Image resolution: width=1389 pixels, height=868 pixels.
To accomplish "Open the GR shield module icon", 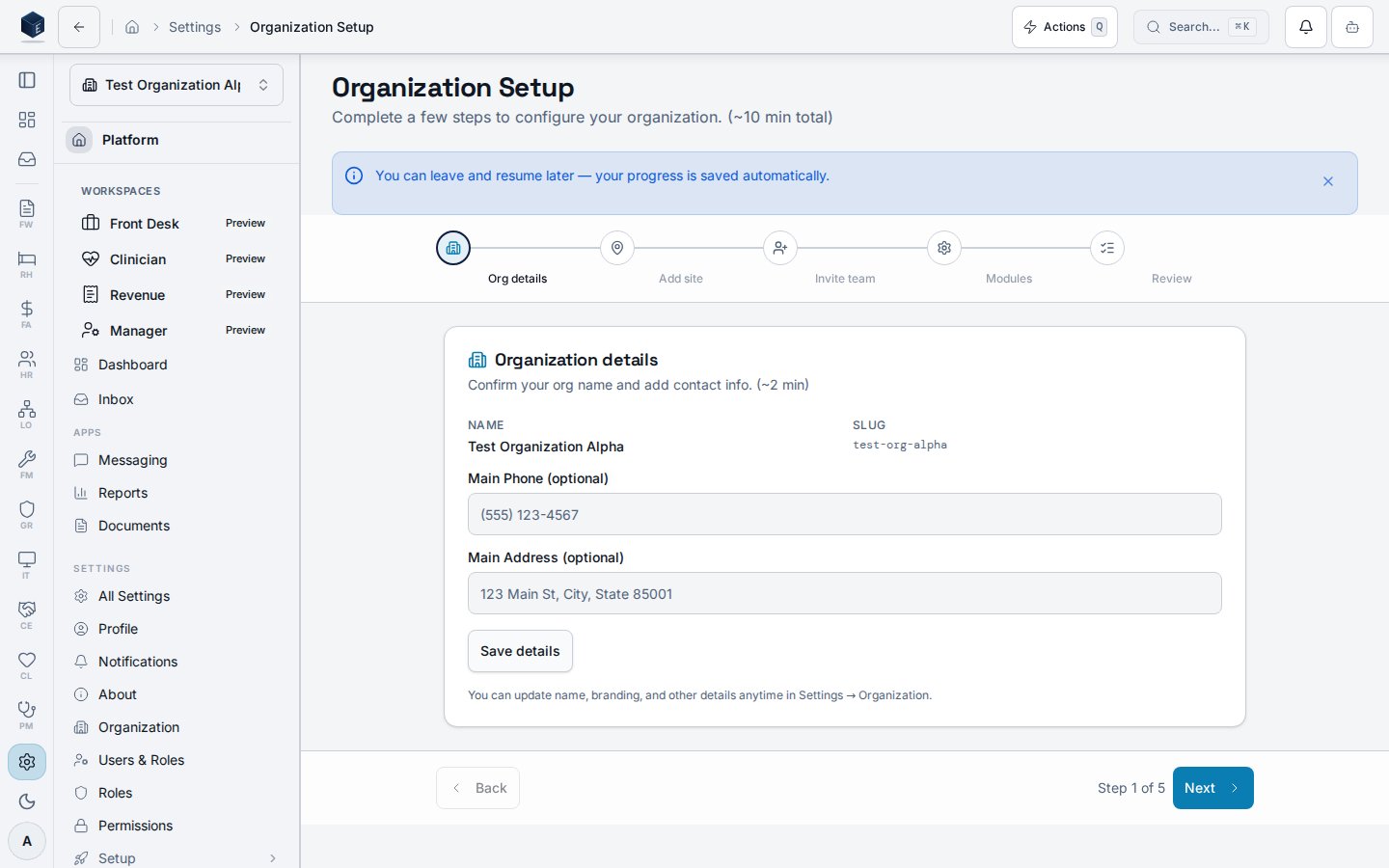I will tap(27, 514).
